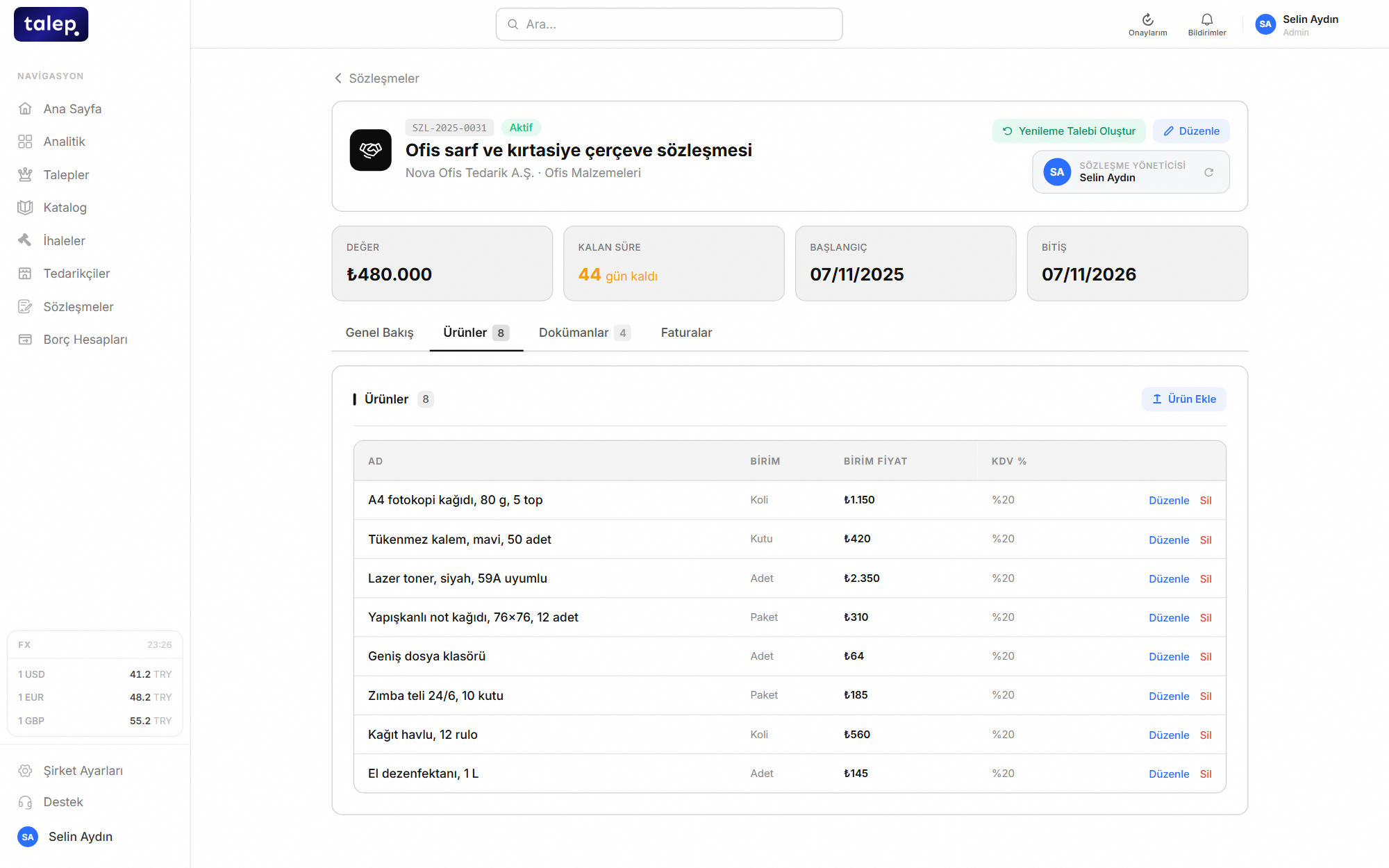Switch to the Genel Bakış tab
This screenshot has height=868, width=1389.
point(379,333)
